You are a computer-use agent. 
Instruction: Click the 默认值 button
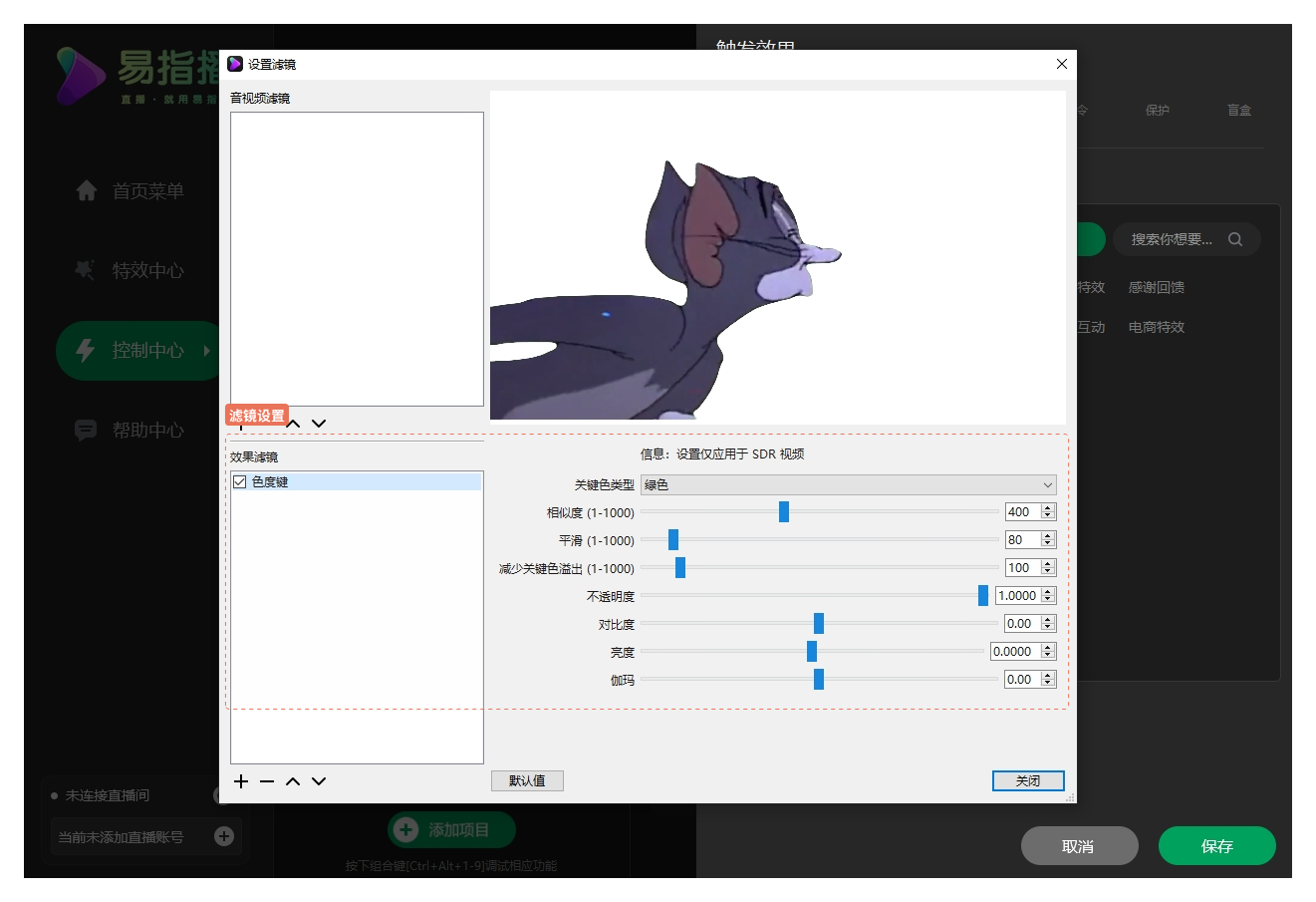pos(527,780)
